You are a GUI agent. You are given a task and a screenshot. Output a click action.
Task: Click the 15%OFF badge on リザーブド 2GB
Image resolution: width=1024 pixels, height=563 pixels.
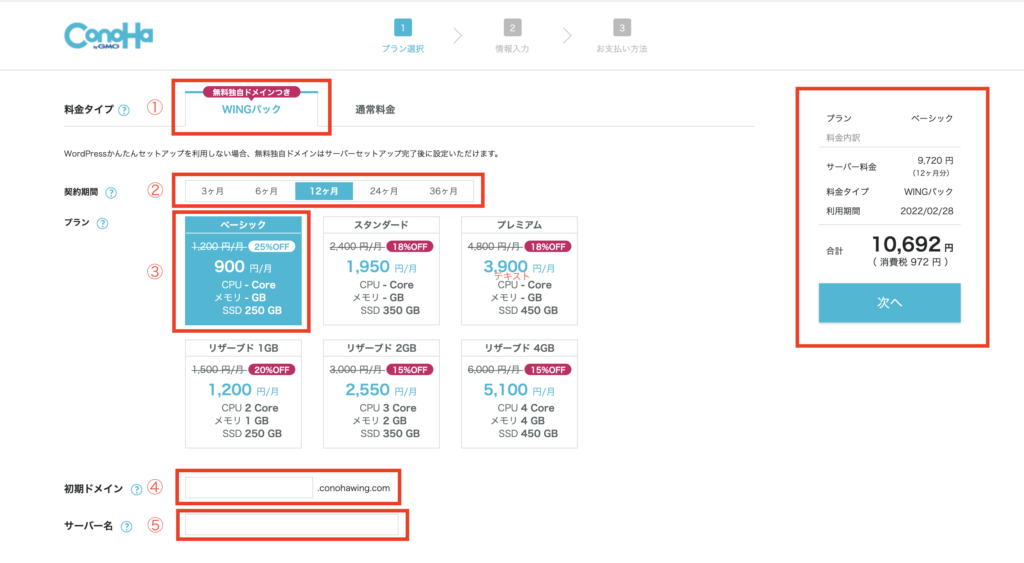click(410, 370)
